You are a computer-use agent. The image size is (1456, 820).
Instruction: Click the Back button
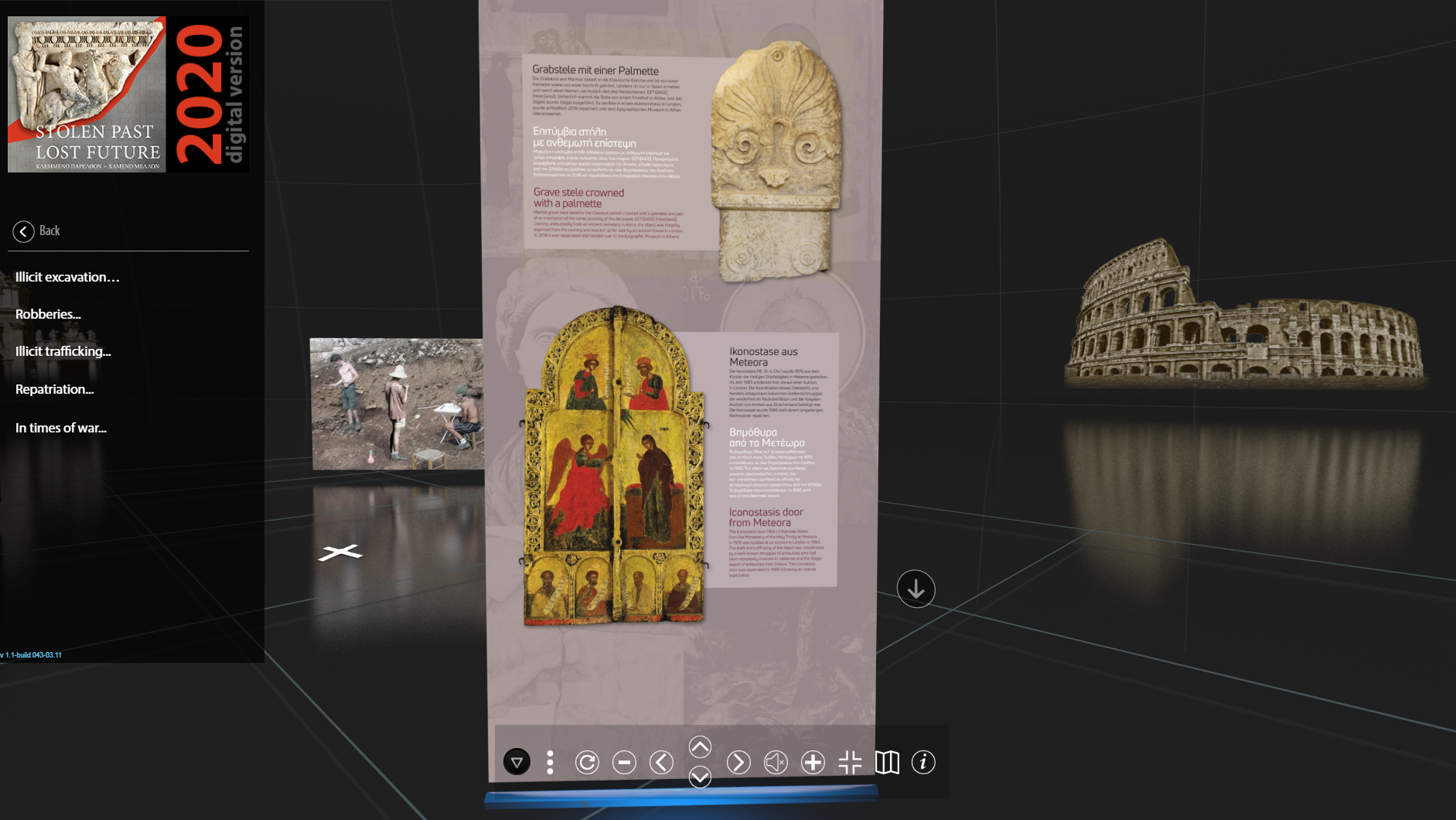[x=36, y=231]
